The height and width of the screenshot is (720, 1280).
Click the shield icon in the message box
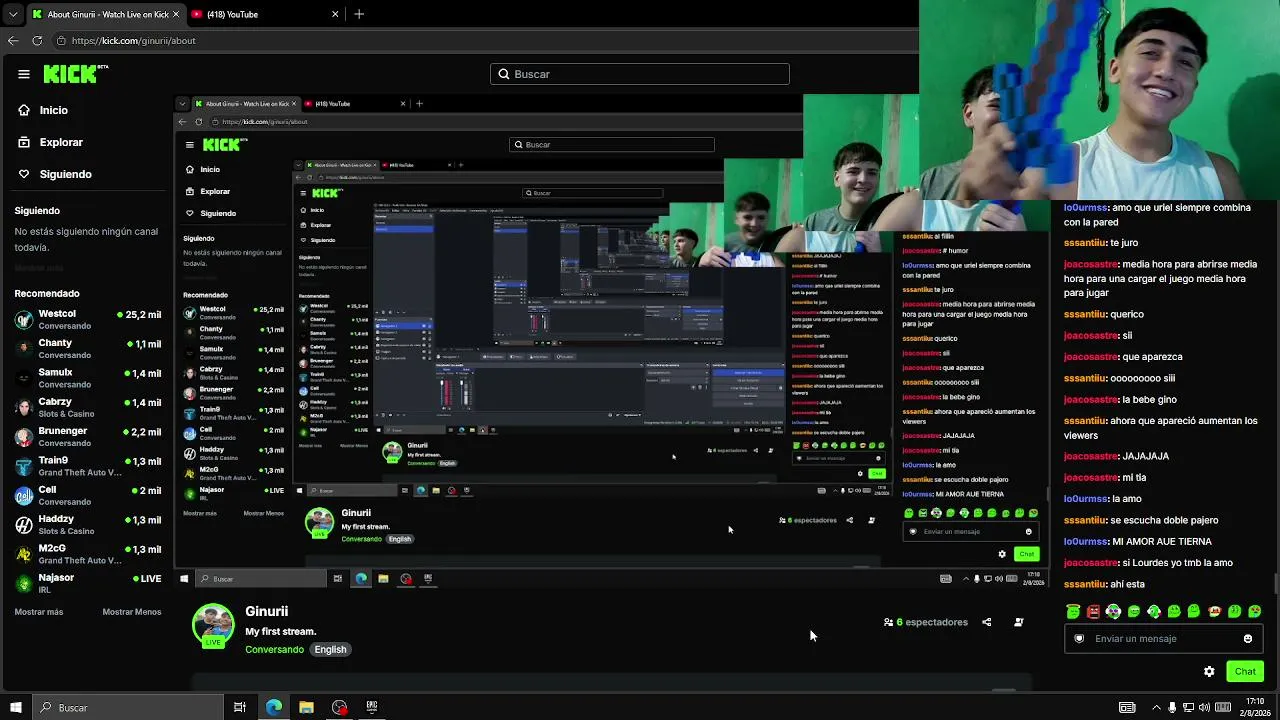(x=1079, y=639)
